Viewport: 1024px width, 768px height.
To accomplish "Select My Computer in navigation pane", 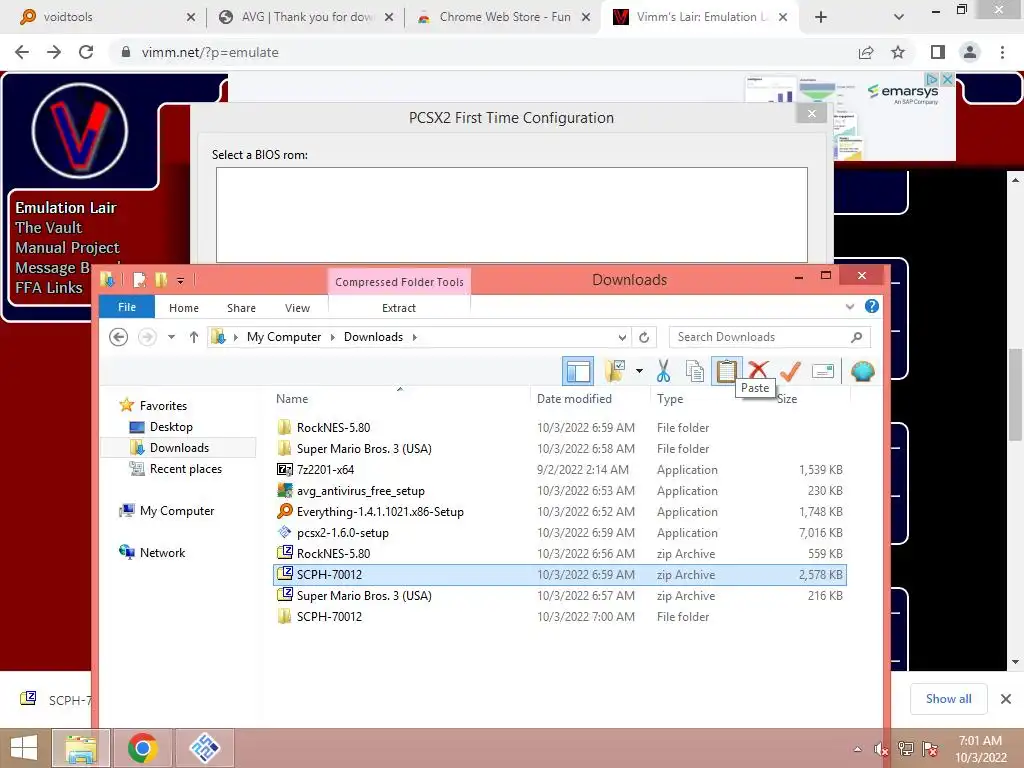I will pos(176,511).
